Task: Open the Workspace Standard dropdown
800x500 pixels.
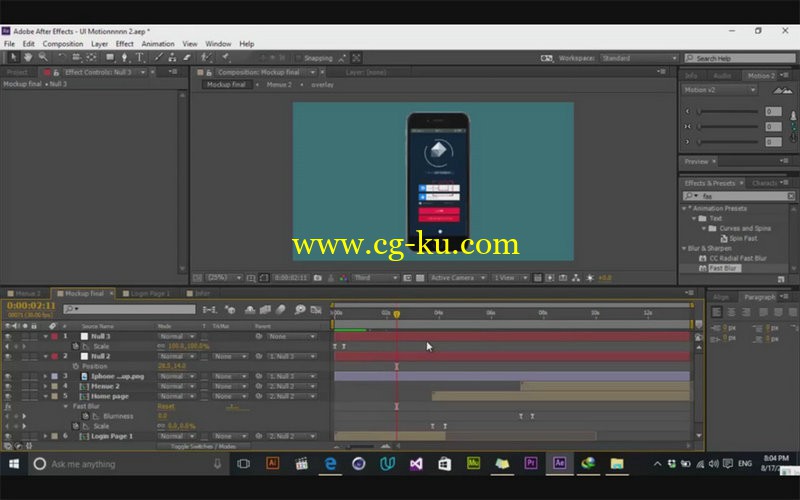Action: 639,58
